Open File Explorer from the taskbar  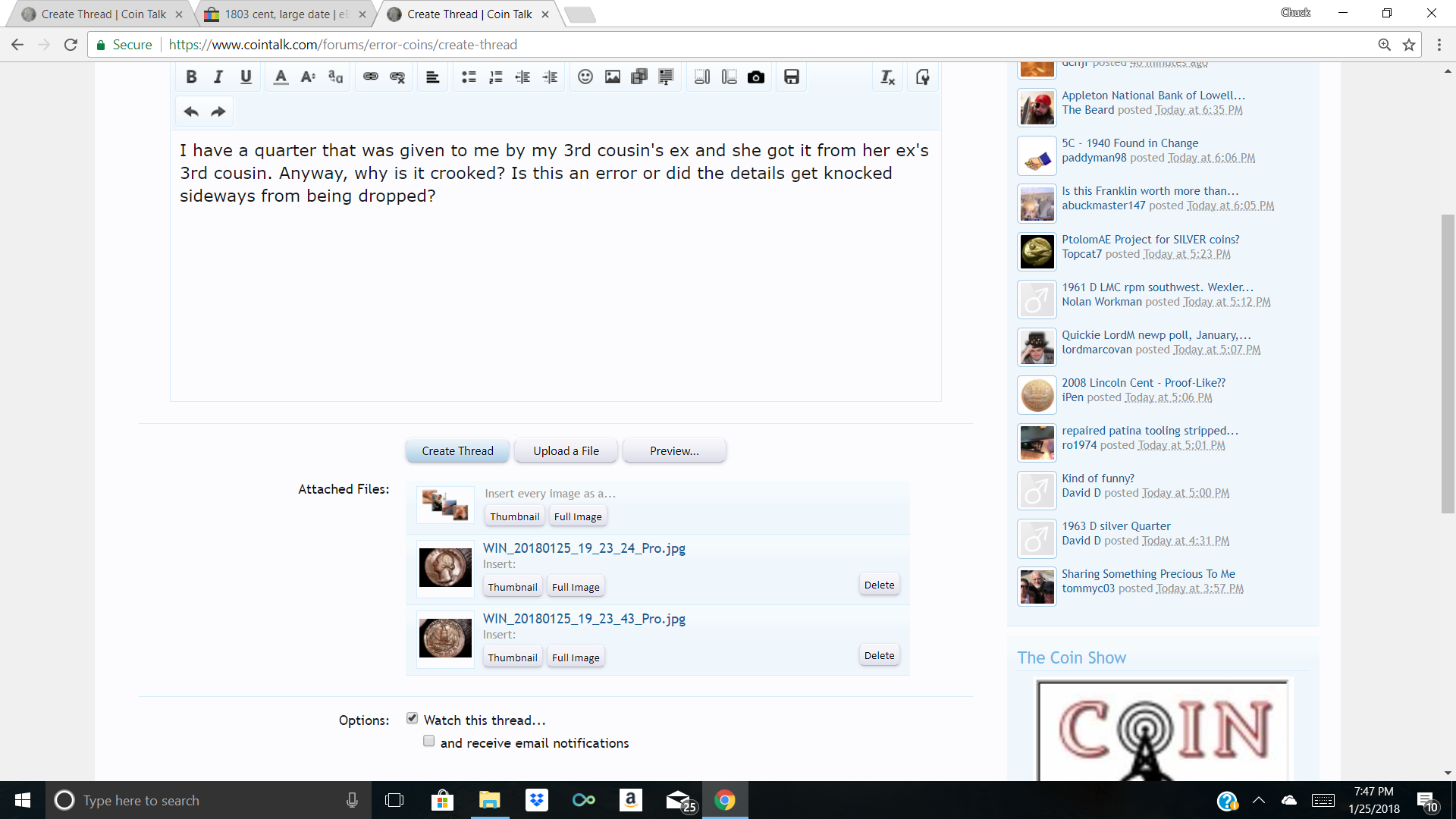tap(489, 800)
